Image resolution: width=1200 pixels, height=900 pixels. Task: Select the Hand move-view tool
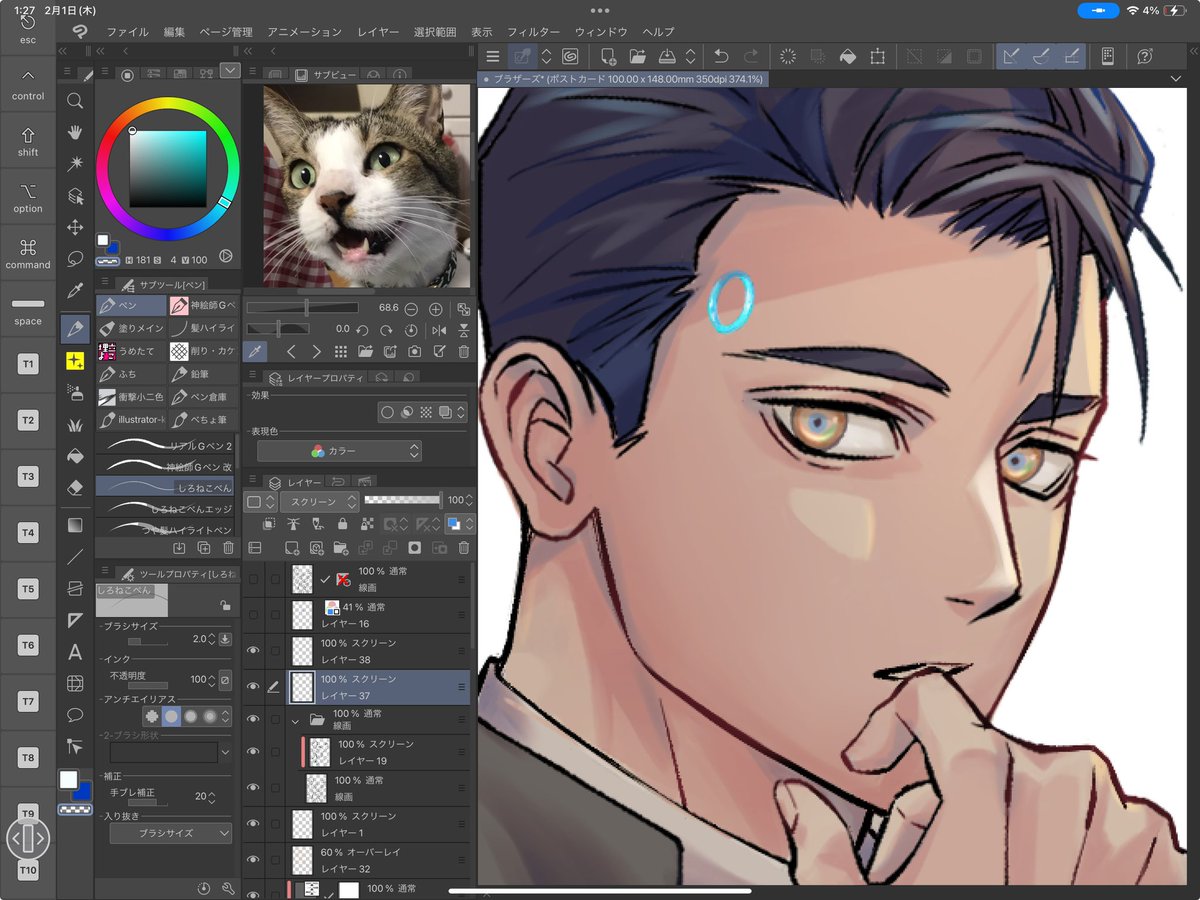75,132
